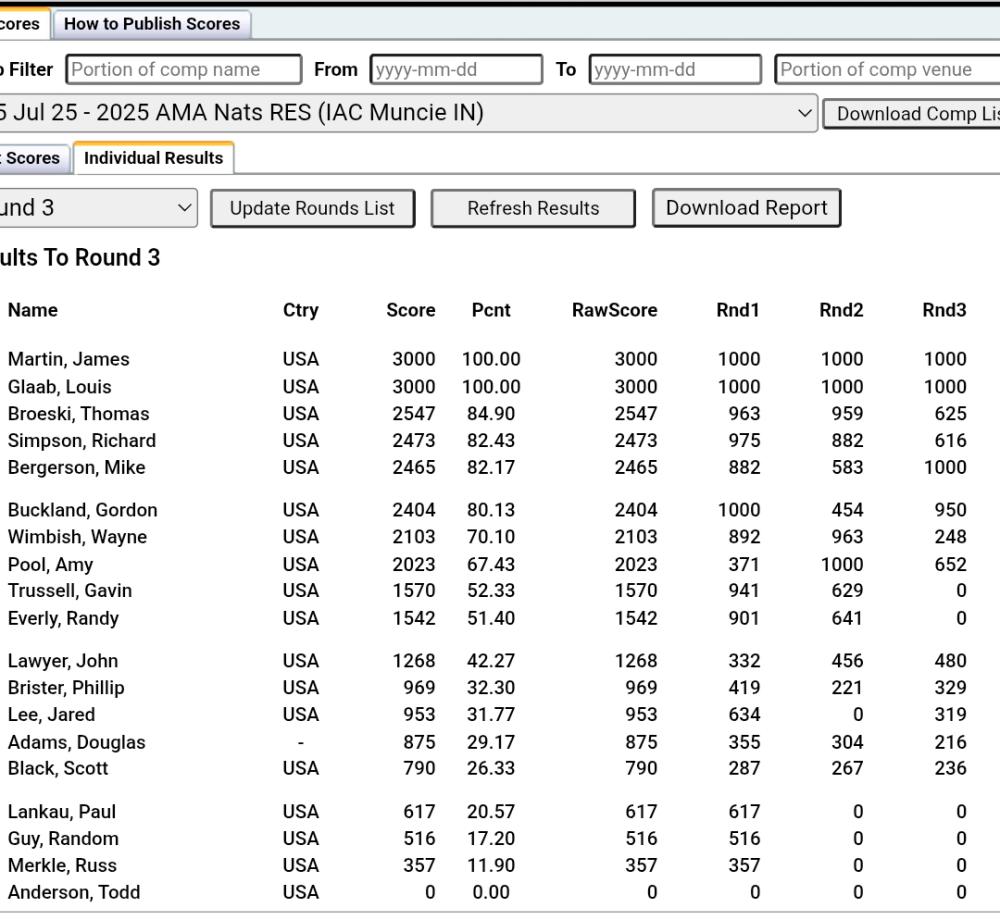Click the Score column header

(411, 310)
